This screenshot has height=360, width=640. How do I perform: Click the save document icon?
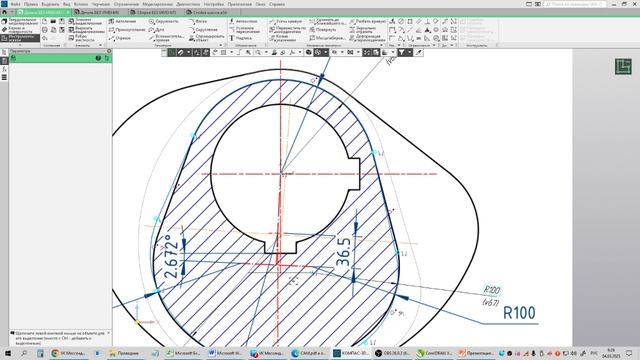click(62, 21)
